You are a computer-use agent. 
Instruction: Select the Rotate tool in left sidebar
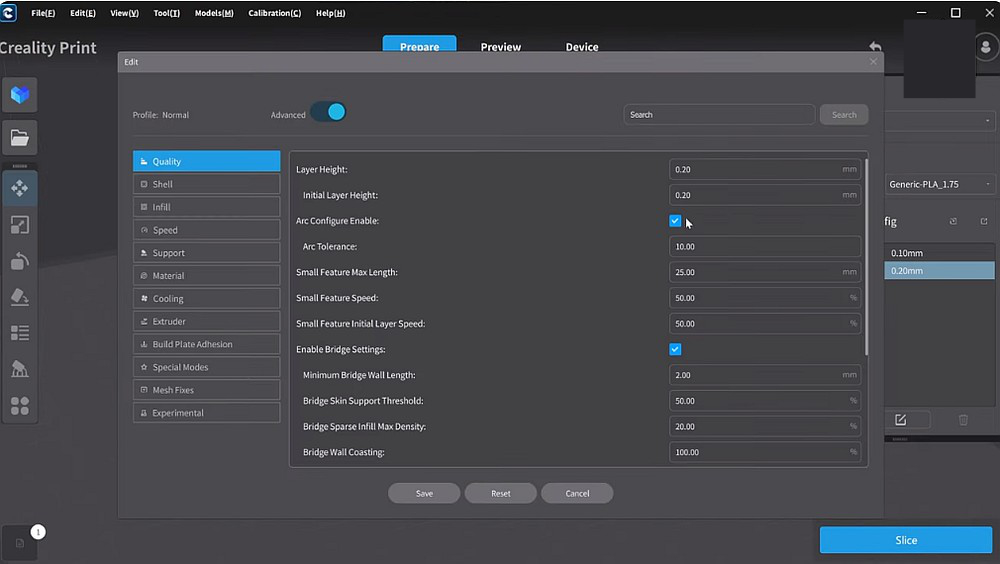[x=20, y=261]
